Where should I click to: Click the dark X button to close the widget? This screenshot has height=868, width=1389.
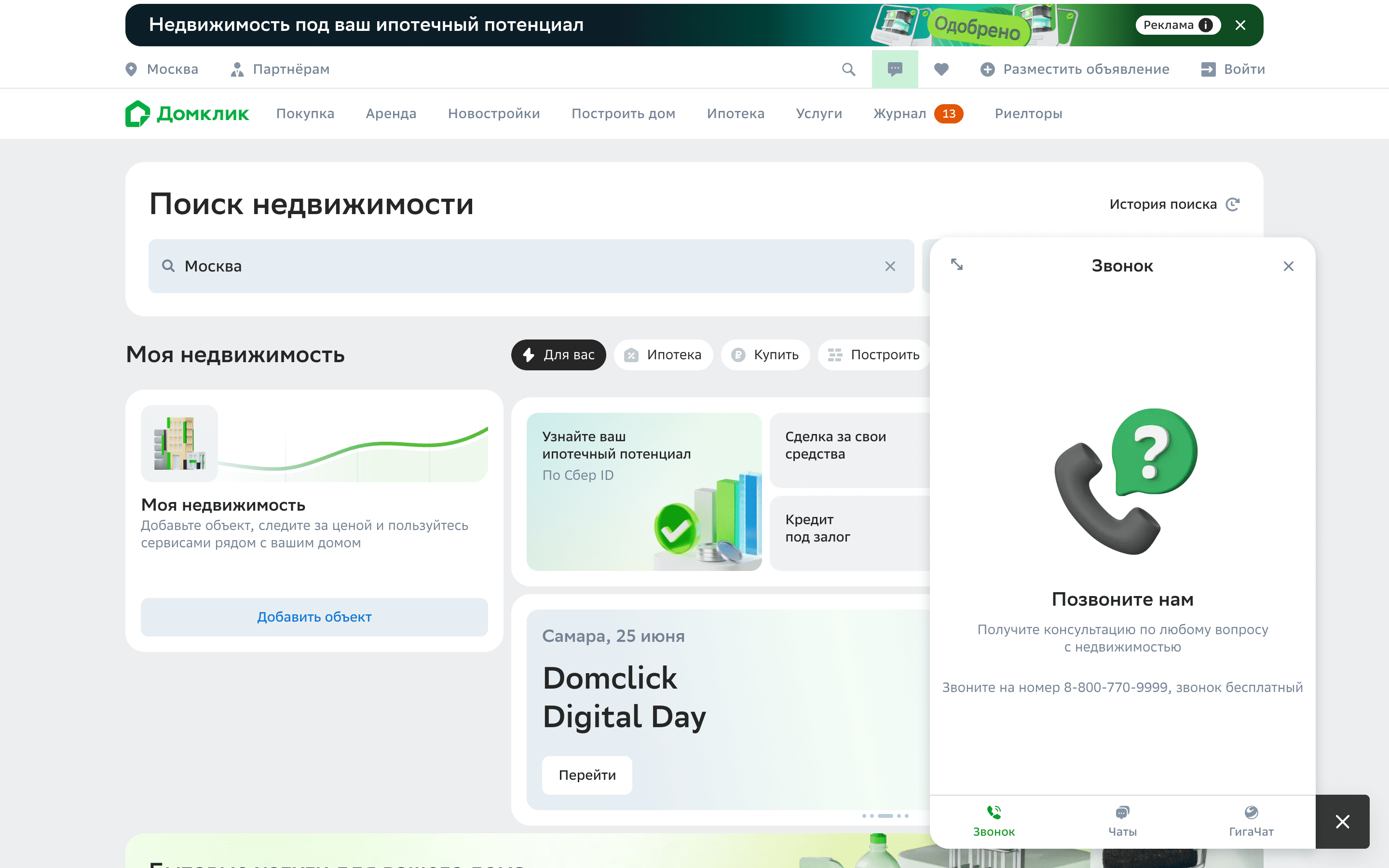click(x=1343, y=822)
